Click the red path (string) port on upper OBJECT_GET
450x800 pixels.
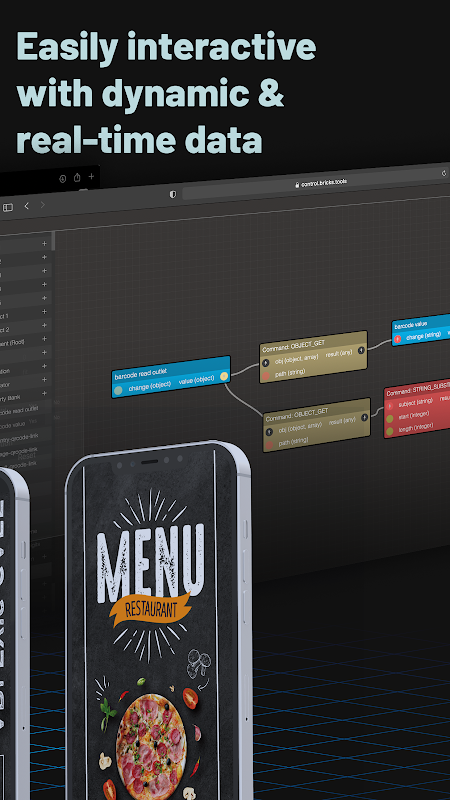pos(266,376)
